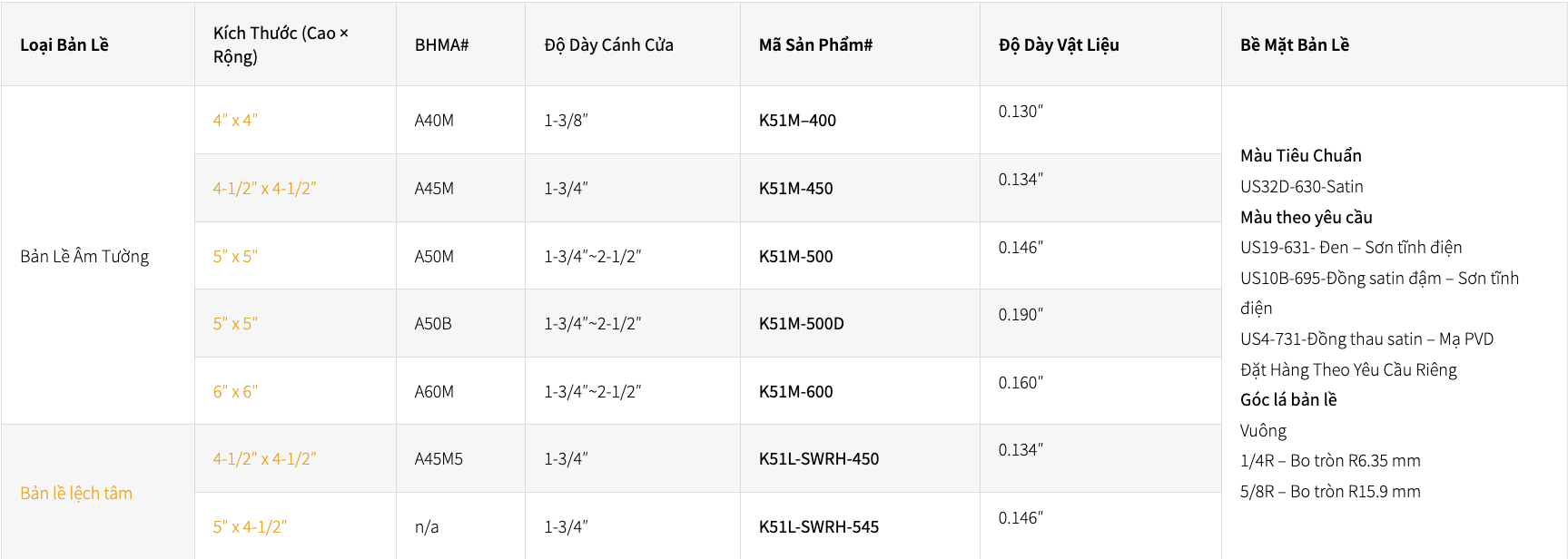Click product code K51L-SWRH-450
Screen dimensions: 1568x559
point(818,459)
